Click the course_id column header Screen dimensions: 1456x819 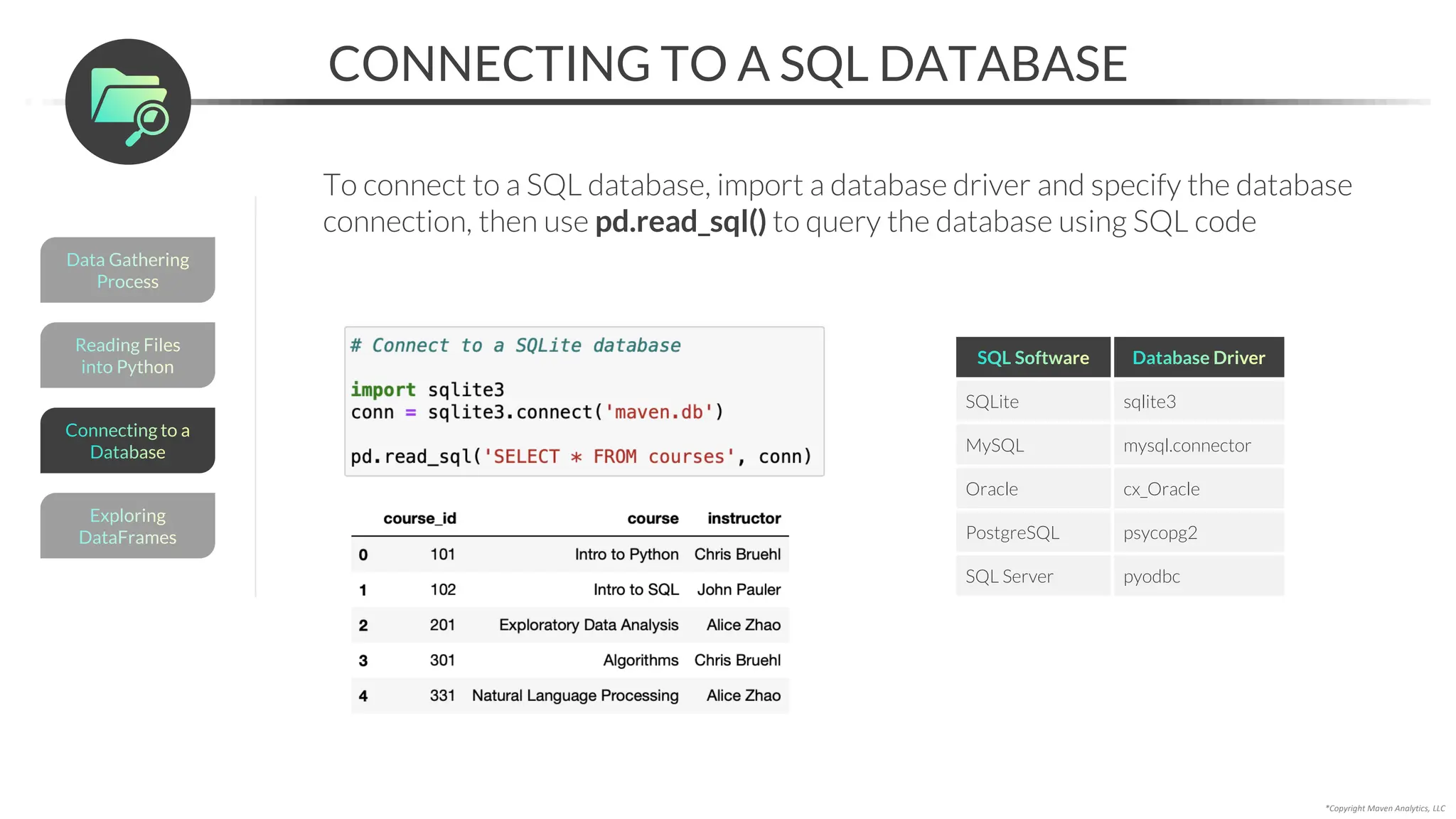point(419,518)
